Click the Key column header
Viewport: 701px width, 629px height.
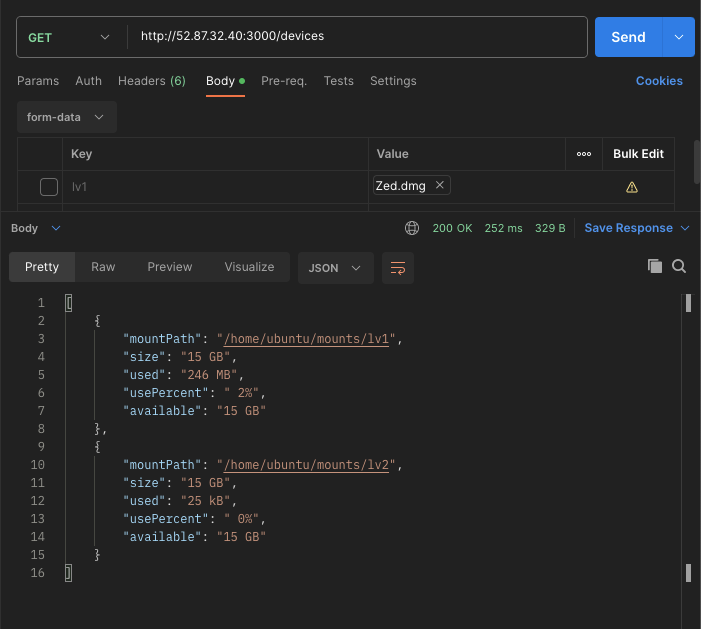click(81, 154)
